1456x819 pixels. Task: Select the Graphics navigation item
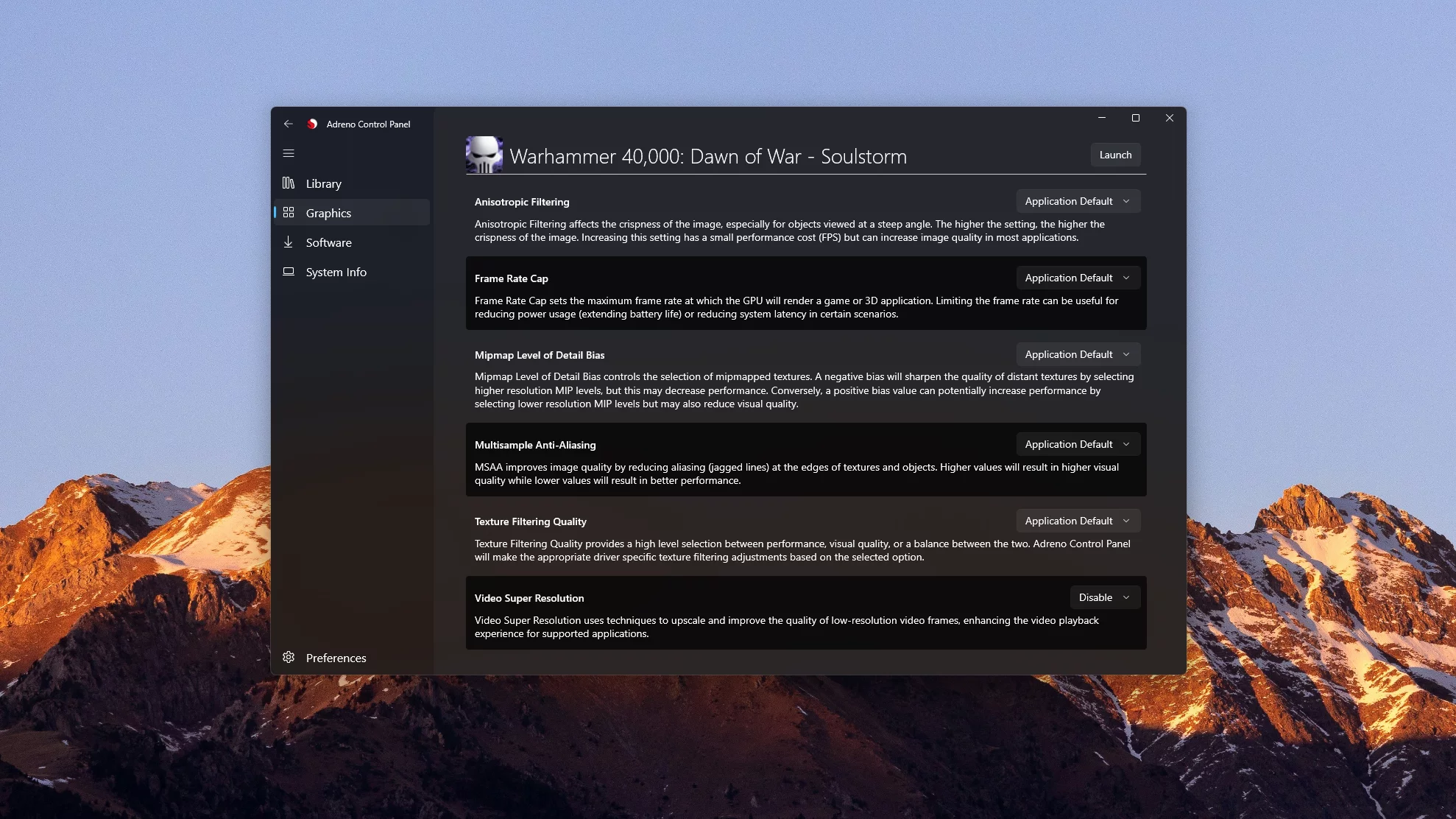tap(352, 212)
